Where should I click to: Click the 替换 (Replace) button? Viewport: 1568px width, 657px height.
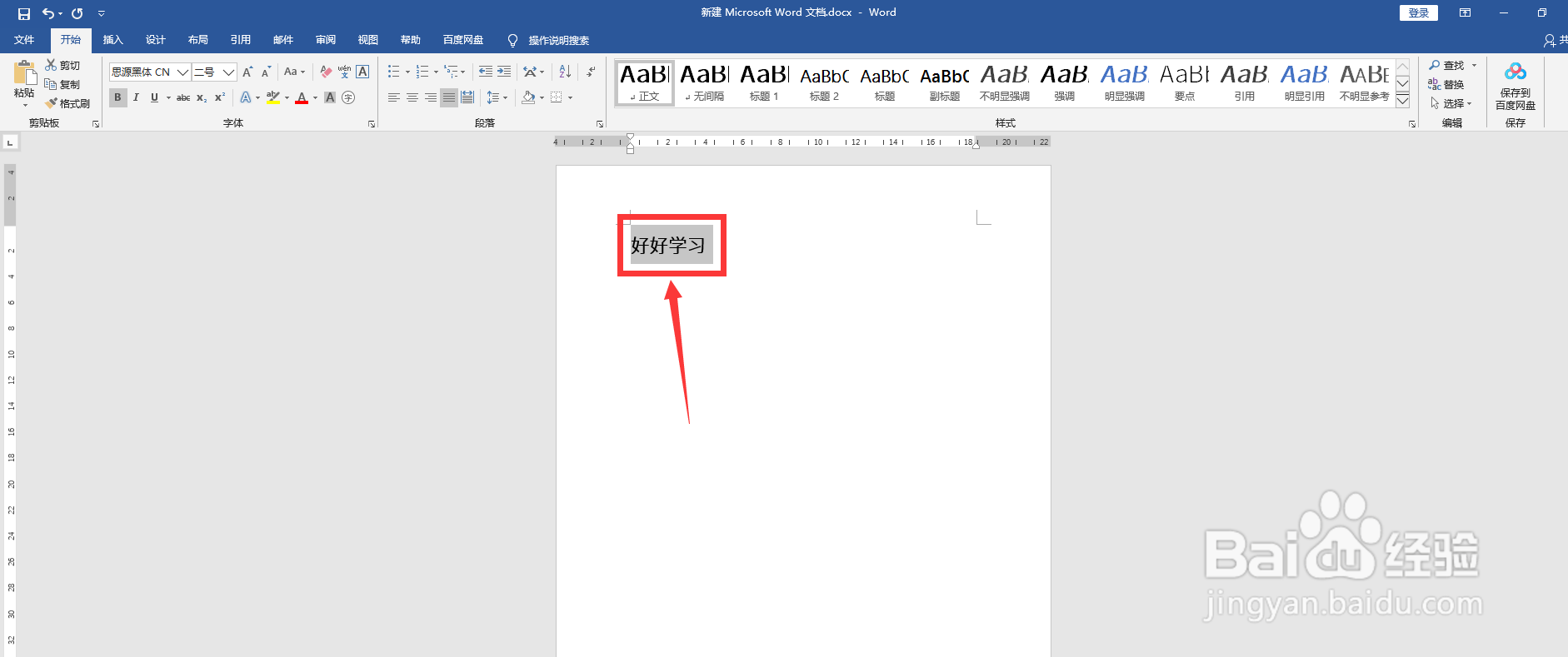point(1446,84)
